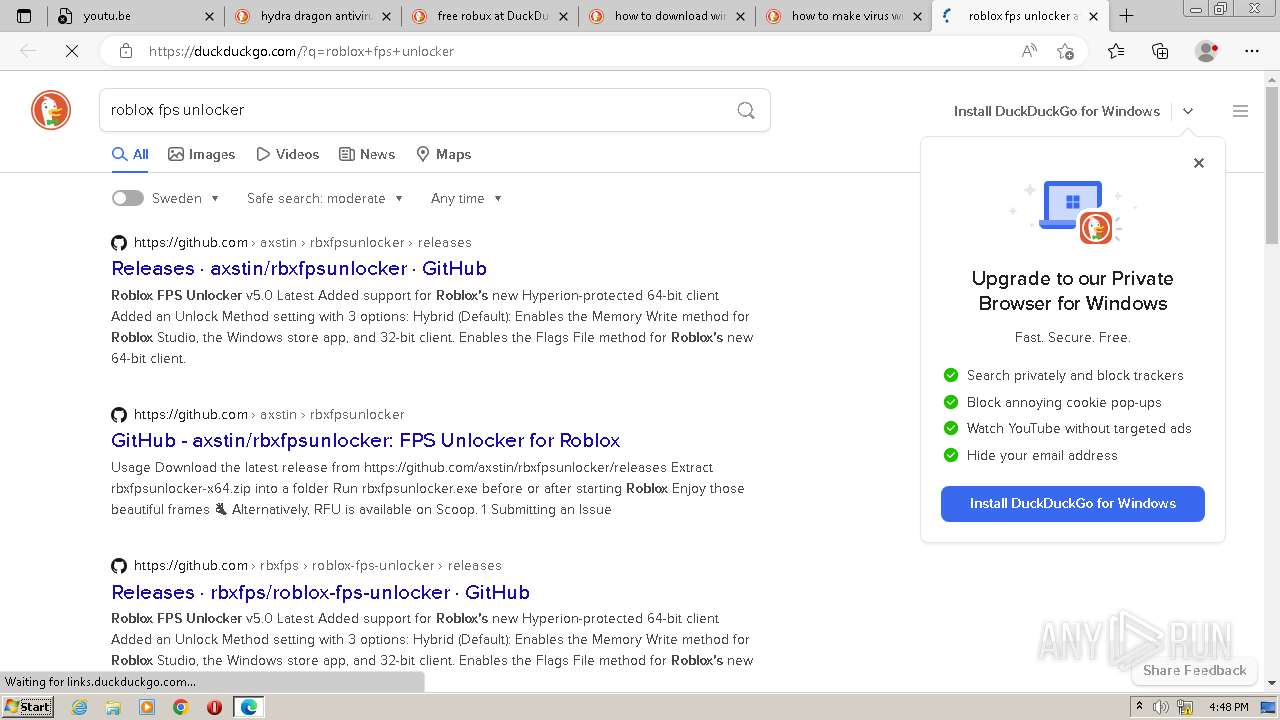
Task: Open Opera from taskbar
Action: coord(214,707)
